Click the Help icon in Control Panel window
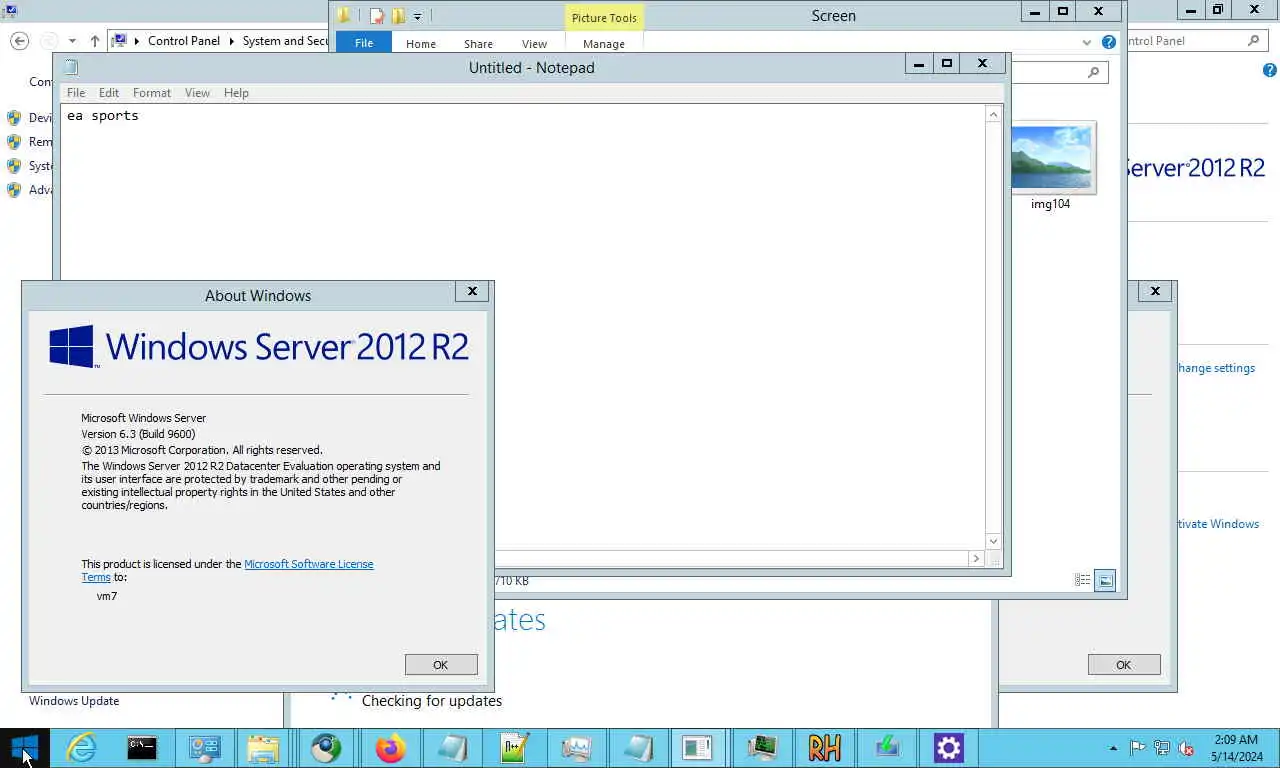The image size is (1280, 768). point(1270,70)
